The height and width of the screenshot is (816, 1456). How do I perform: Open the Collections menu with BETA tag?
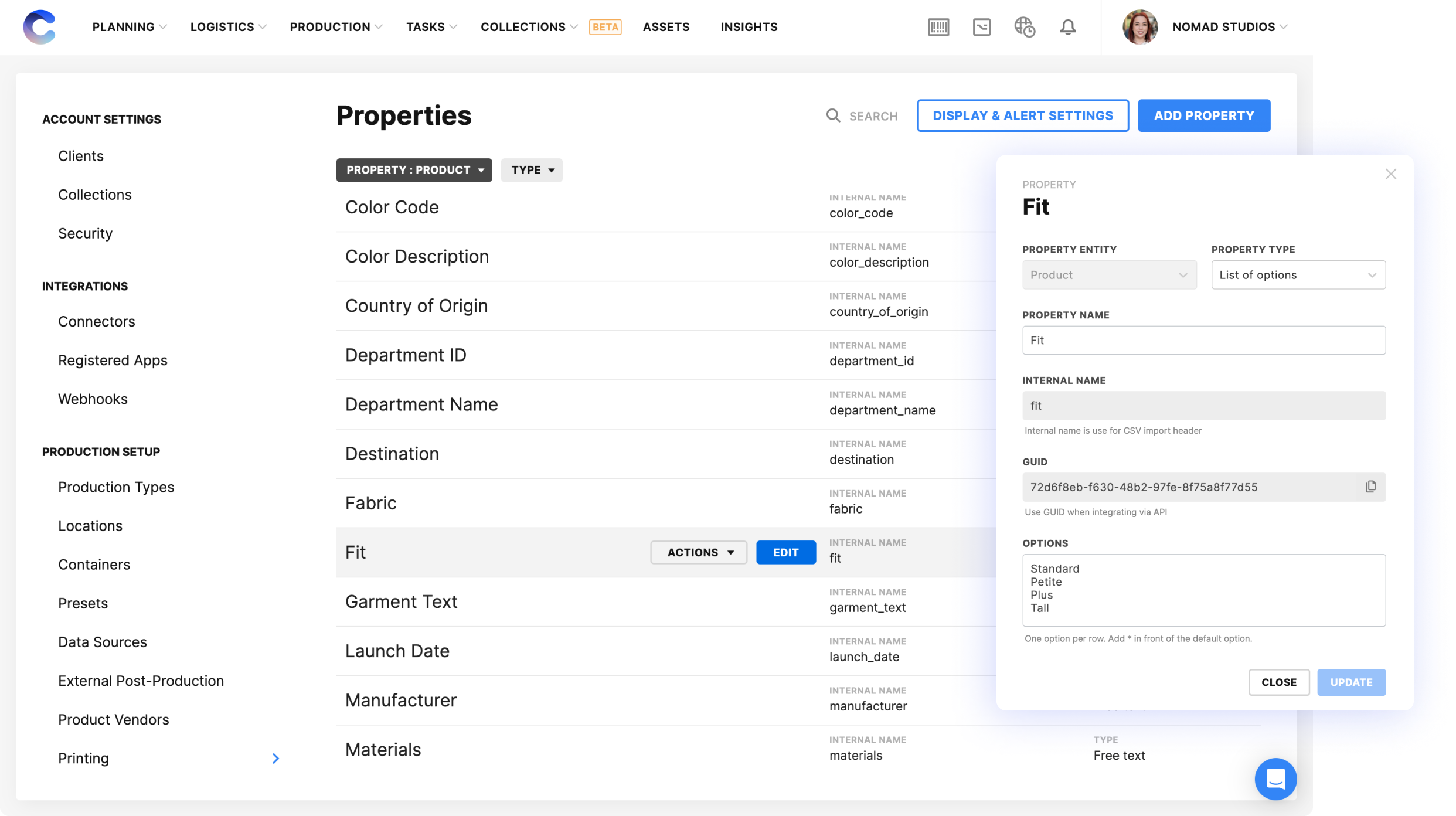pyautogui.click(x=523, y=27)
